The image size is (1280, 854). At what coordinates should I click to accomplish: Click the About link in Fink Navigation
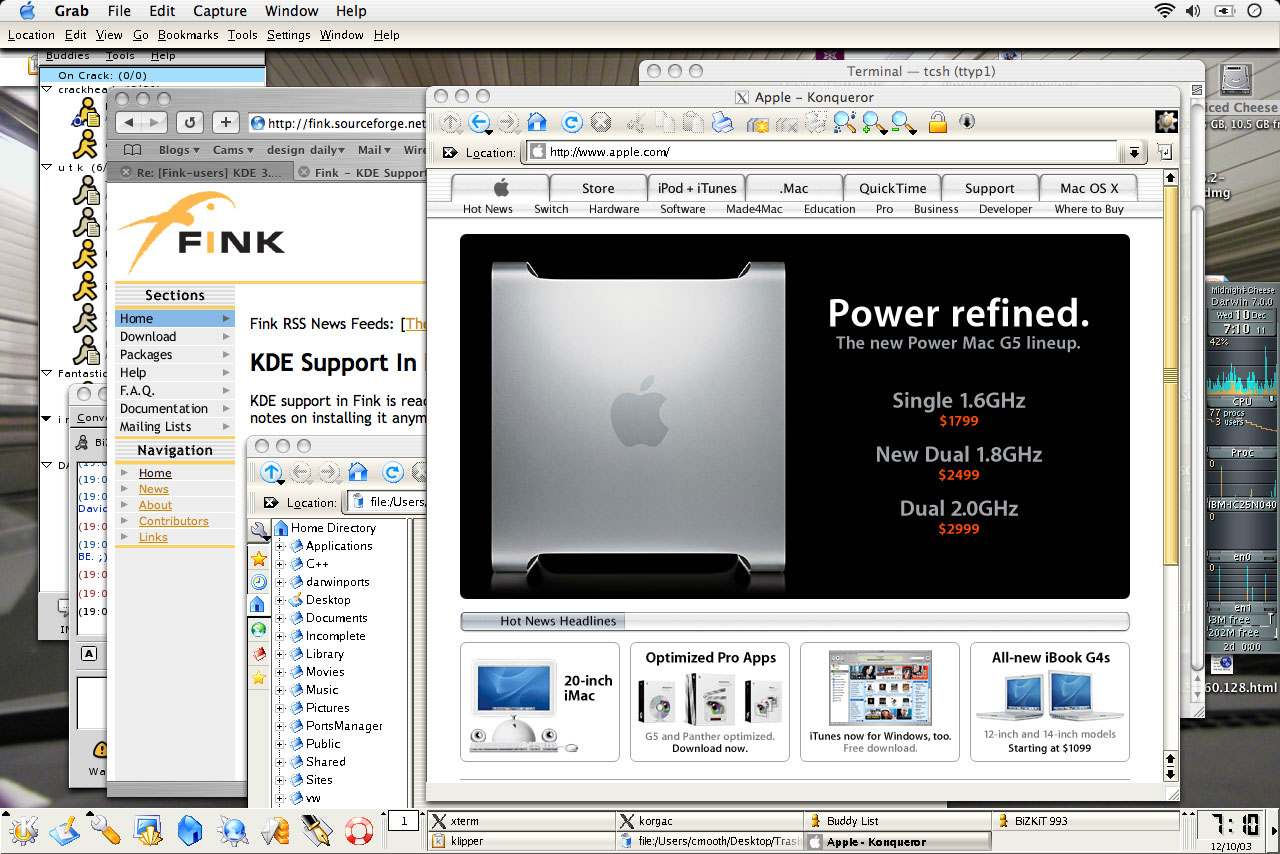point(156,505)
